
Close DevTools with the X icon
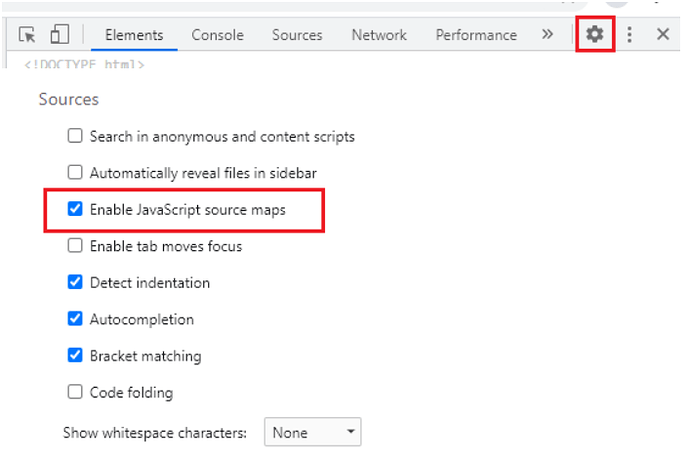(x=663, y=34)
